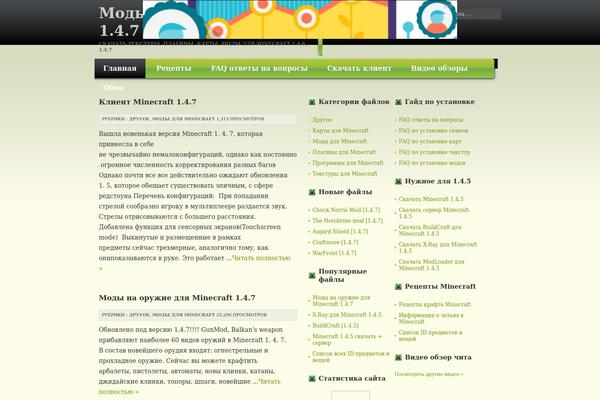Open X-Ray для Minecraft 1.4.5 popular file
The height and width of the screenshot is (400, 600).
pyautogui.click(x=347, y=315)
